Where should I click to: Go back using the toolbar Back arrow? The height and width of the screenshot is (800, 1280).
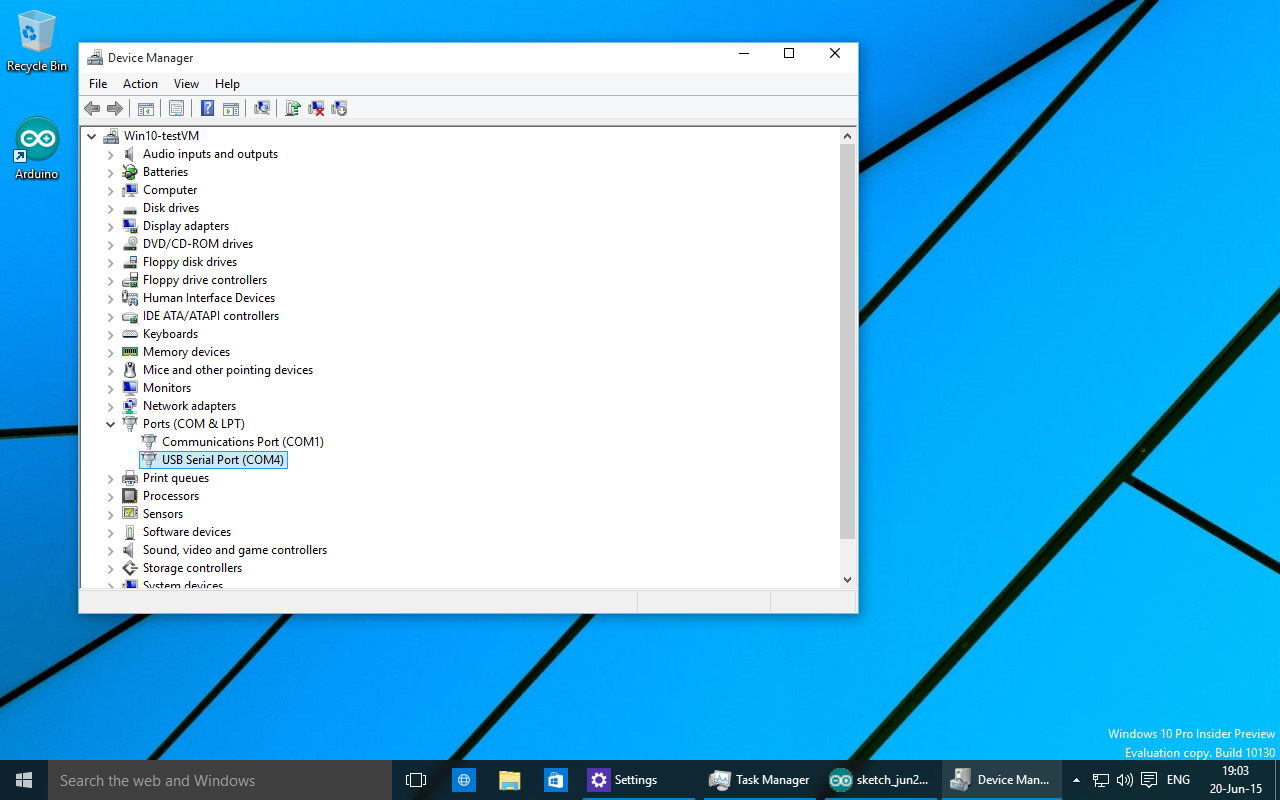click(x=92, y=108)
